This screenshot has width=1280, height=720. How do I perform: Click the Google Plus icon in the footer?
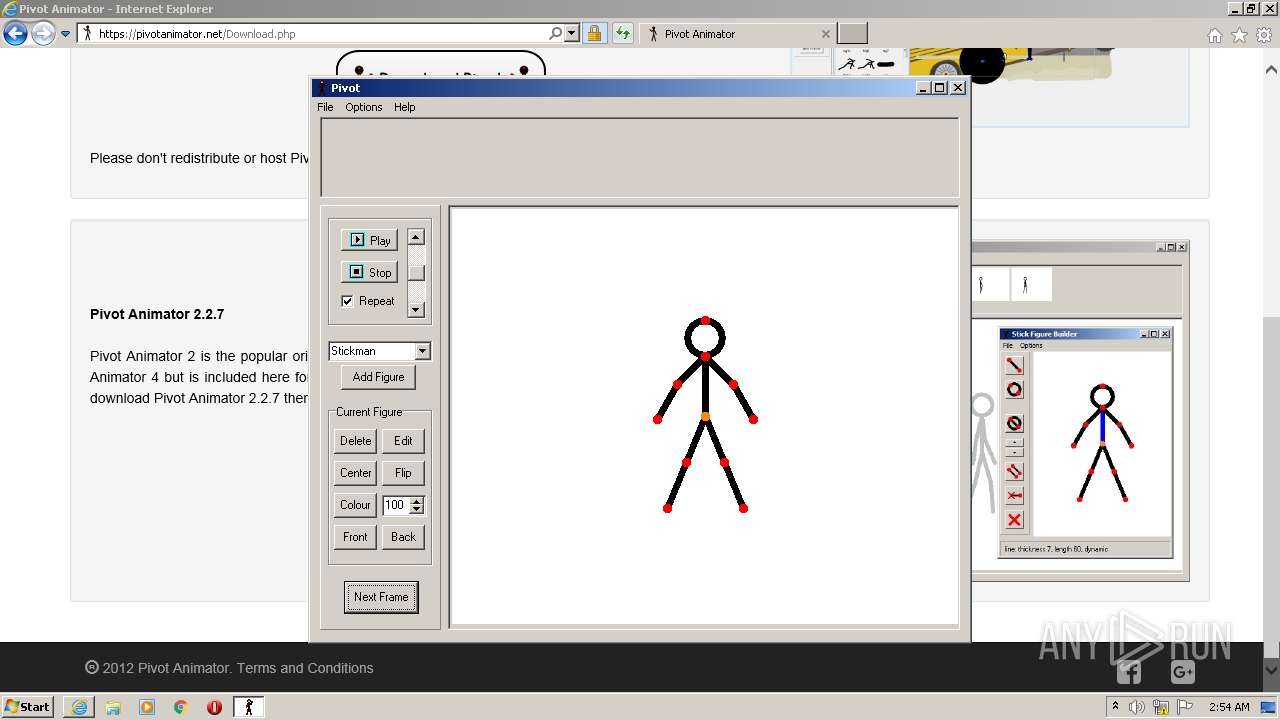pyautogui.click(x=1182, y=672)
